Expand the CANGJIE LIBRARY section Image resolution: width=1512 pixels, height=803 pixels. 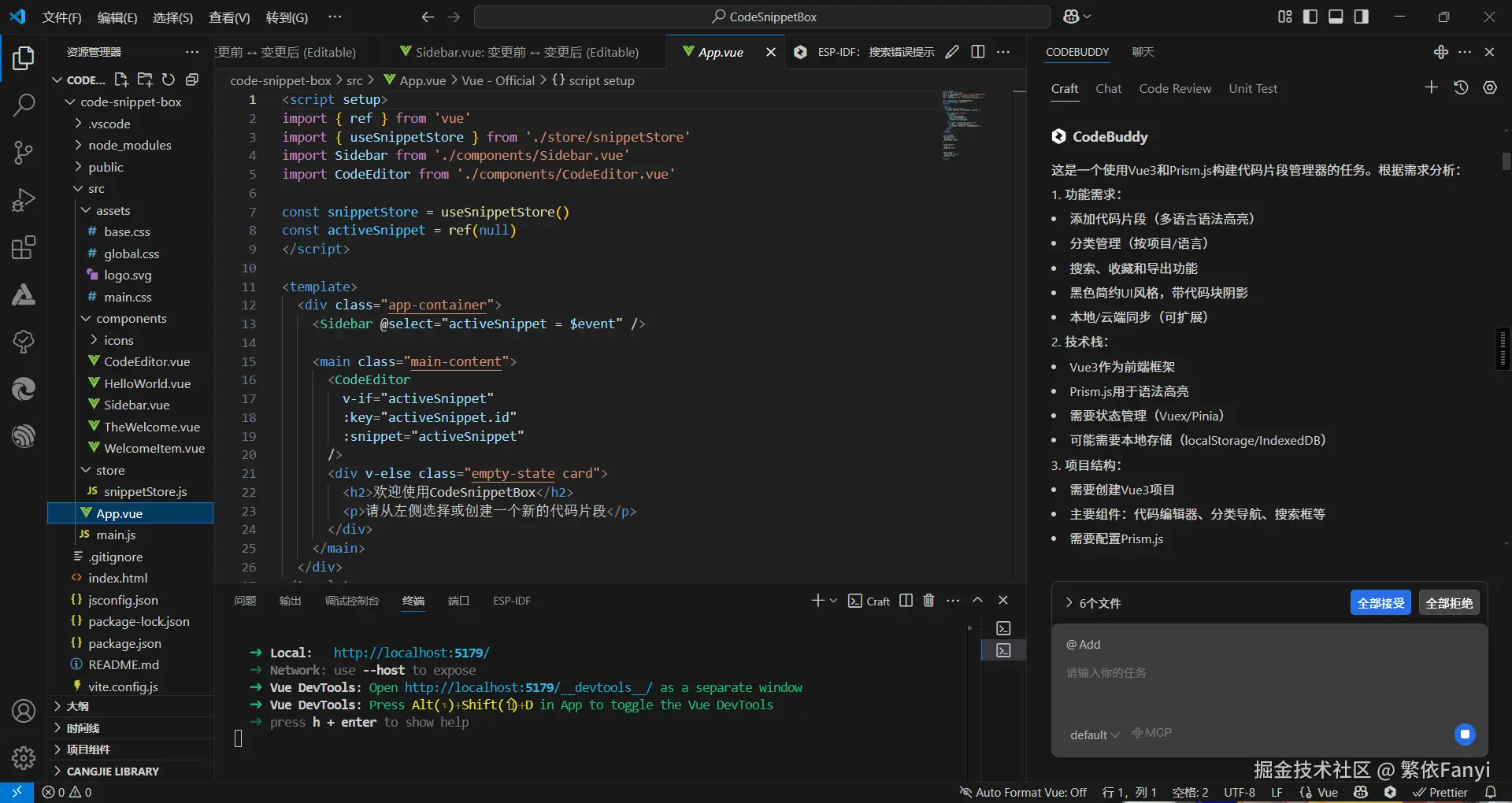pos(113,772)
